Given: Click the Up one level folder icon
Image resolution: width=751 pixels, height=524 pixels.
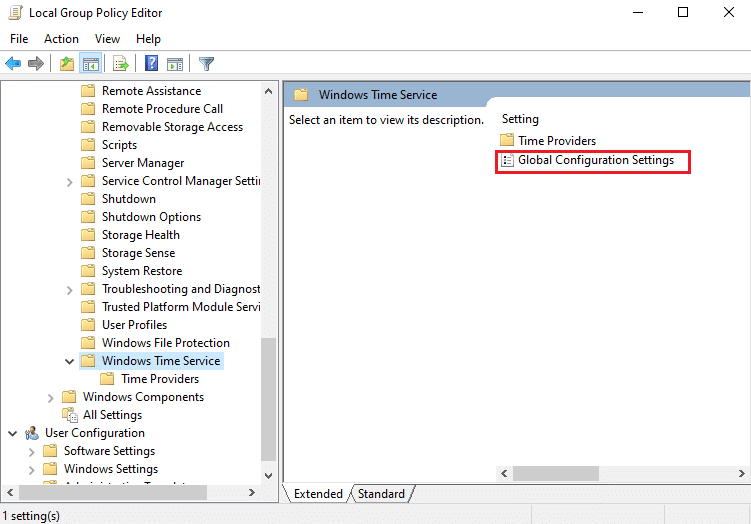Looking at the screenshot, I should tap(67, 64).
